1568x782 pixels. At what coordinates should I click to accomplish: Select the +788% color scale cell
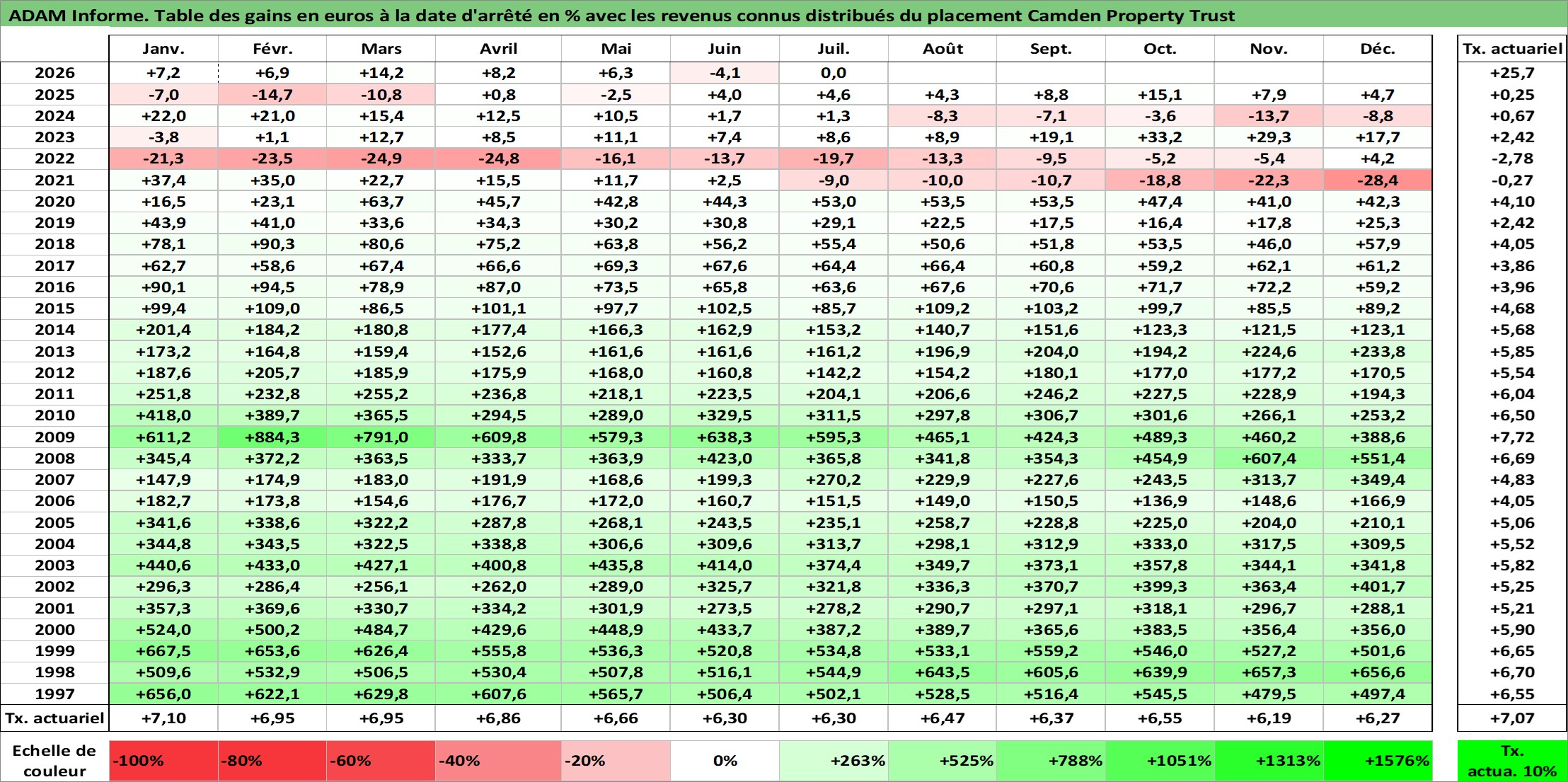1051,761
